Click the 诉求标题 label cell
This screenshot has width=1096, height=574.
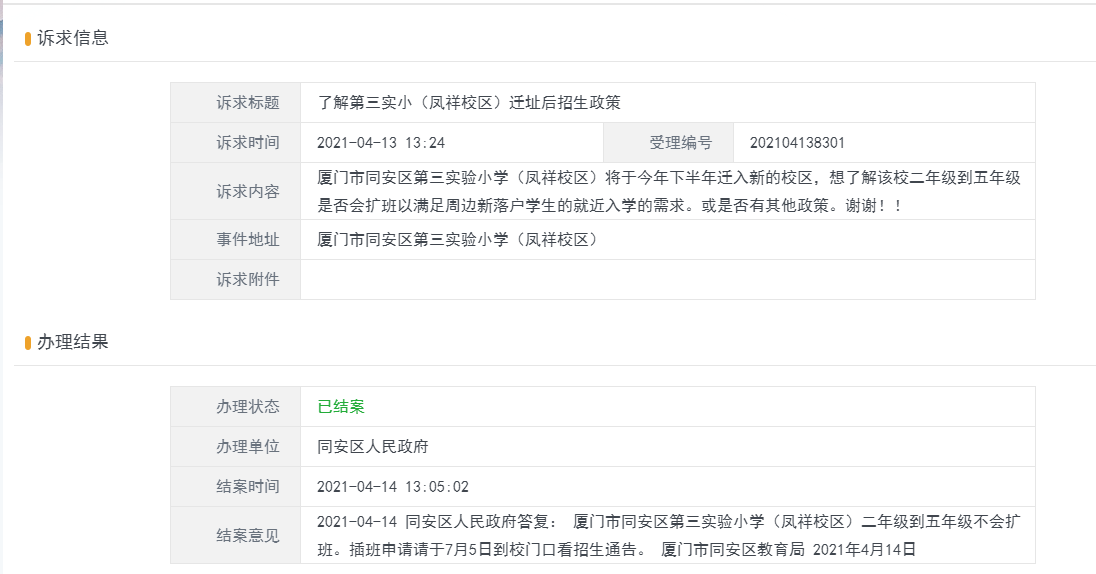pos(236,103)
